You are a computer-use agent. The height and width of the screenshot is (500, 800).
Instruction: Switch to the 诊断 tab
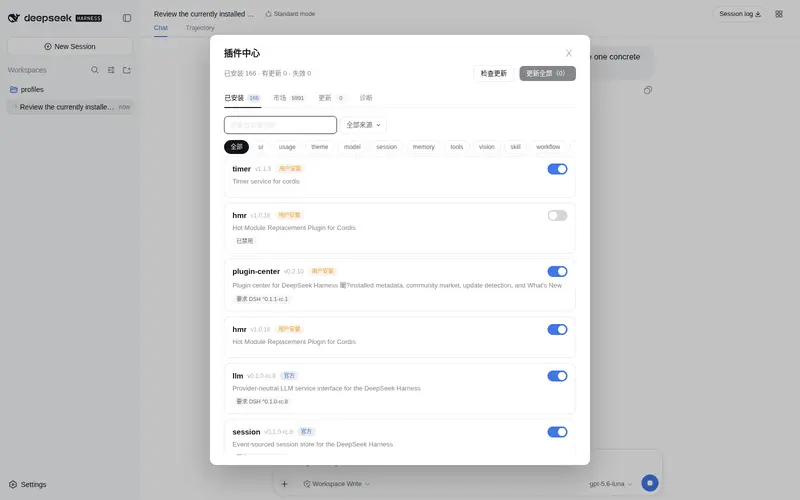[366, 98]
